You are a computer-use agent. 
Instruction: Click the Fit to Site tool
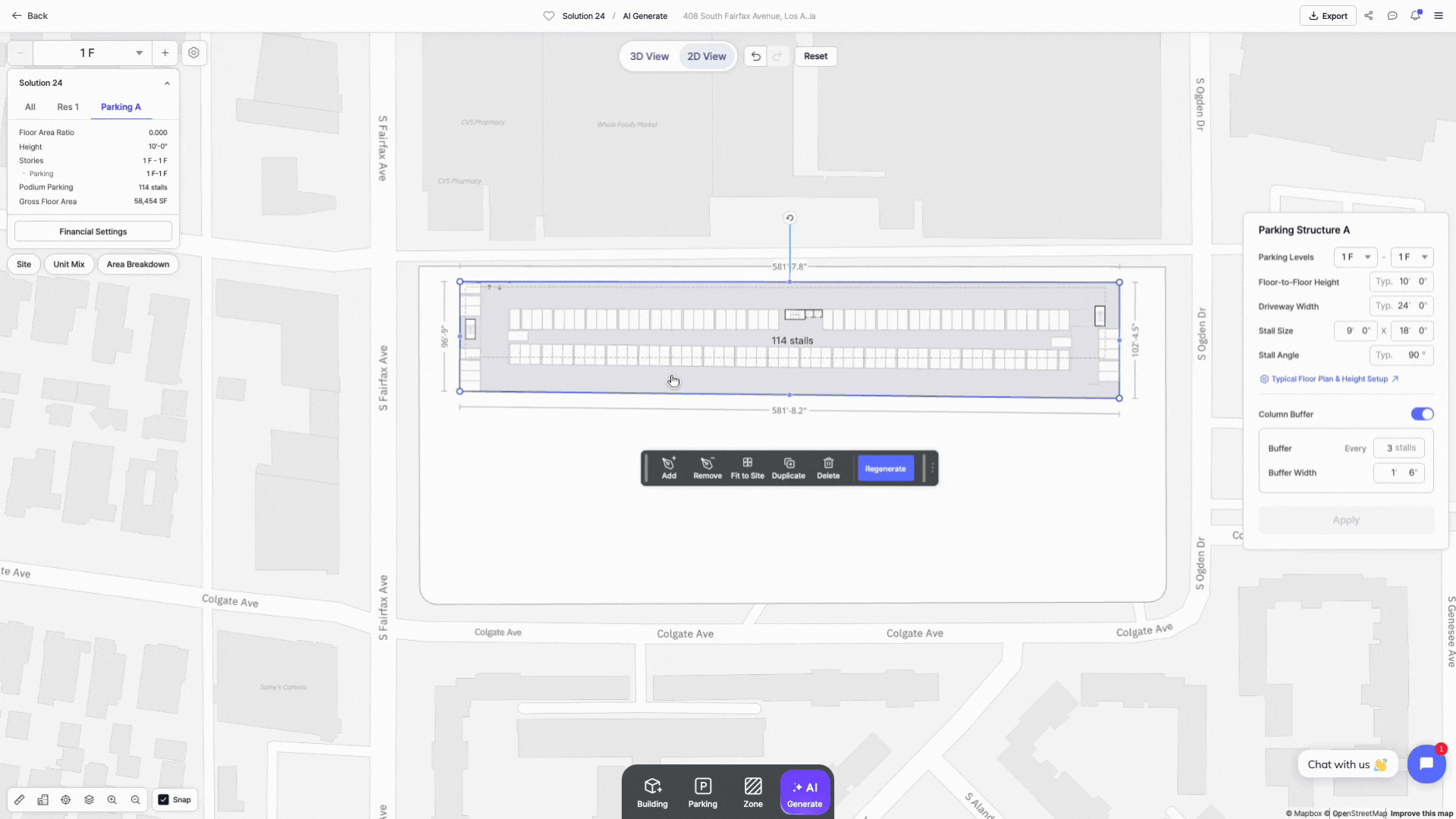pos(747,468)
